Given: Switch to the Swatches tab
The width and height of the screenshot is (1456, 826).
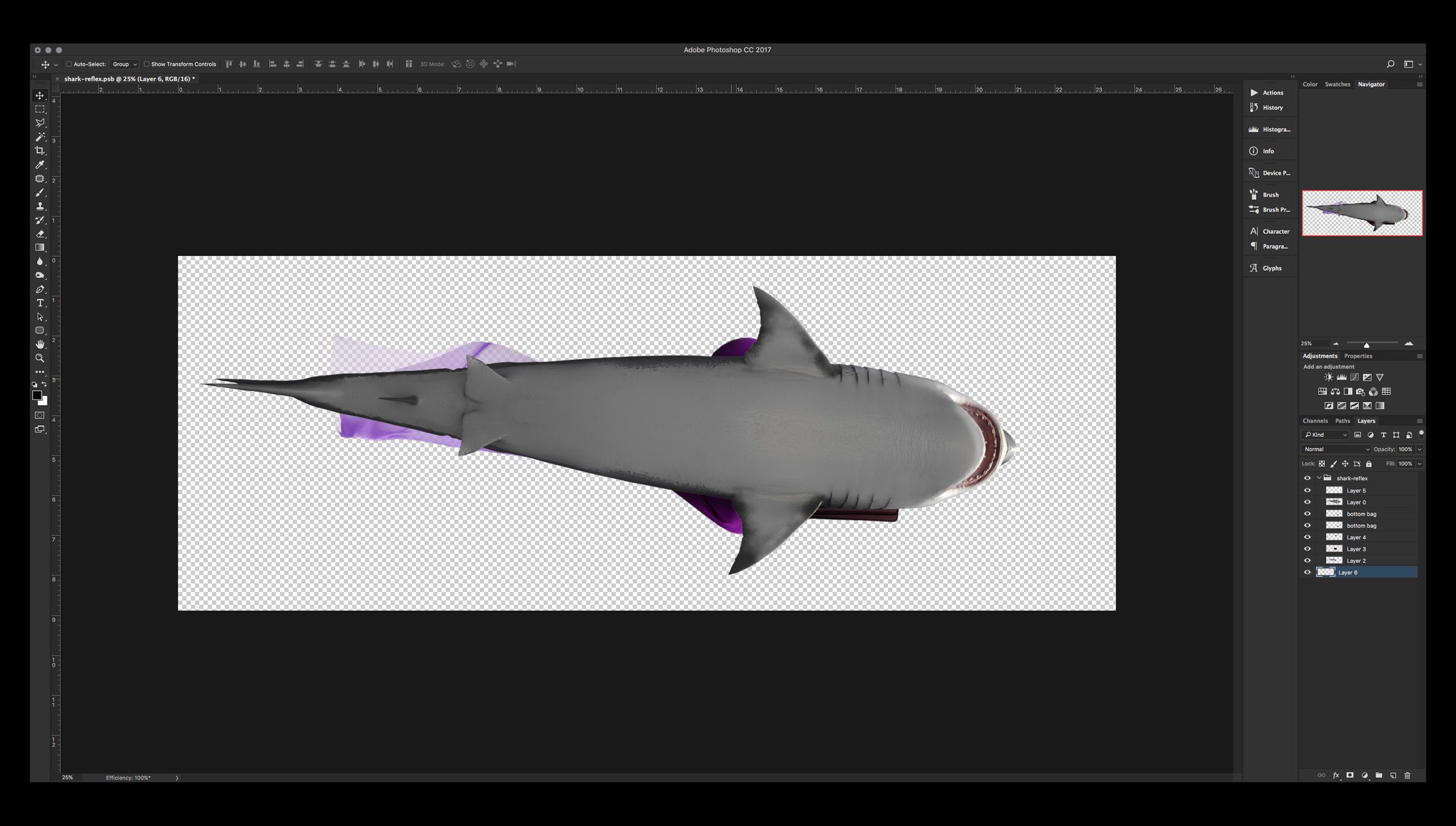Looking at the screenshot, I should click(1337, 84).
